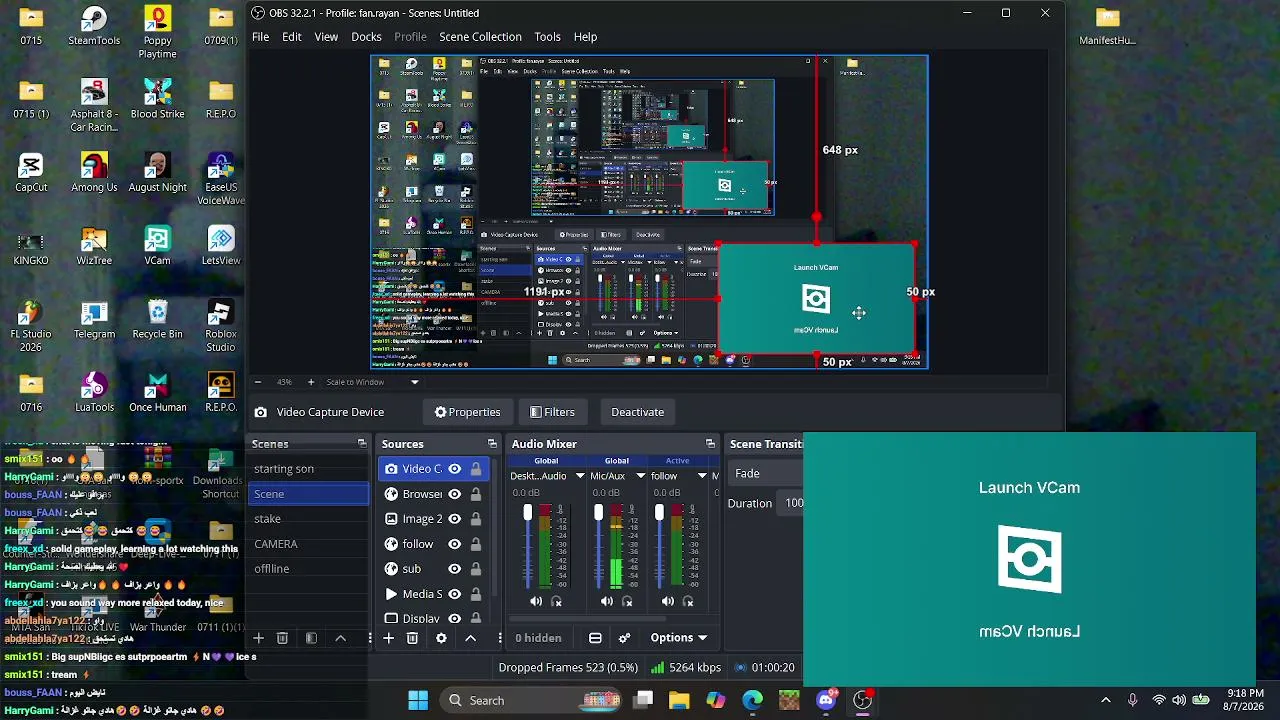Pop out the Audio Mixer dock
The height and width of the screenshot is (720, 1280).
710,444
